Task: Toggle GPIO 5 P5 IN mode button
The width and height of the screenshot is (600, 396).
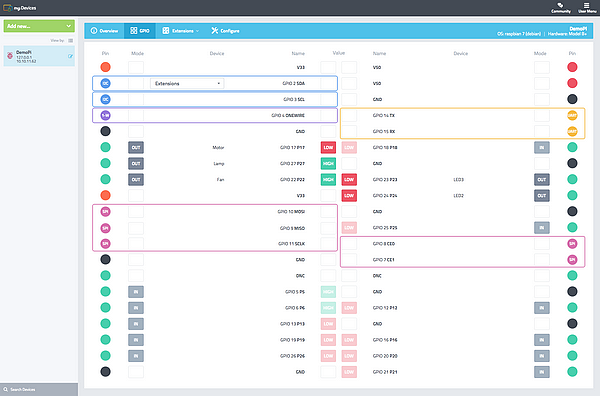Action: click(136, 292)
